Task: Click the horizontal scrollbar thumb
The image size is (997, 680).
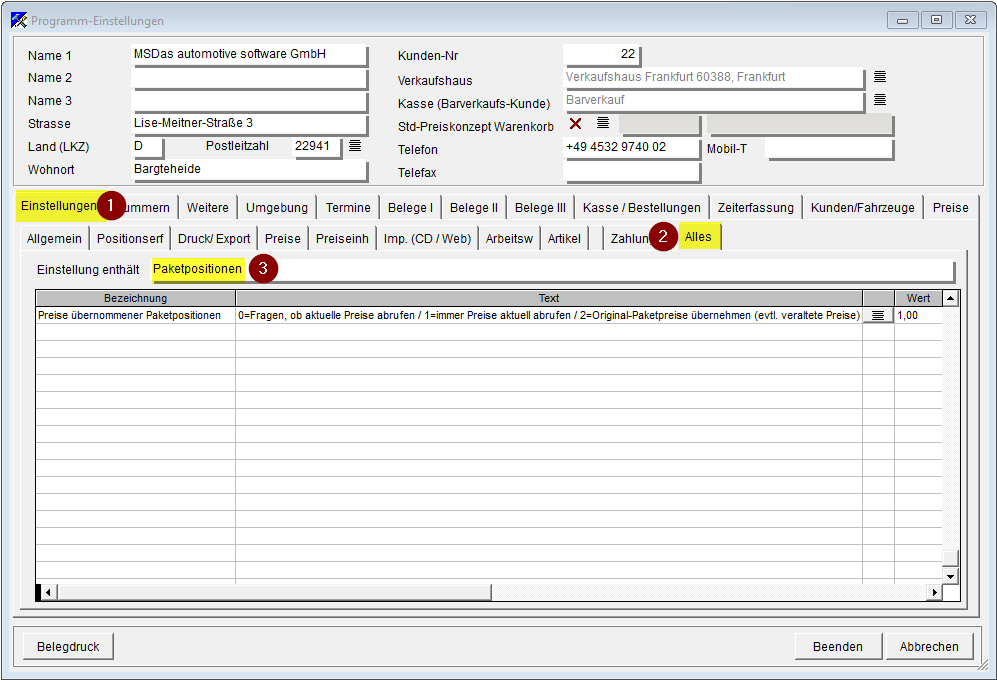Action: point(273,592)
